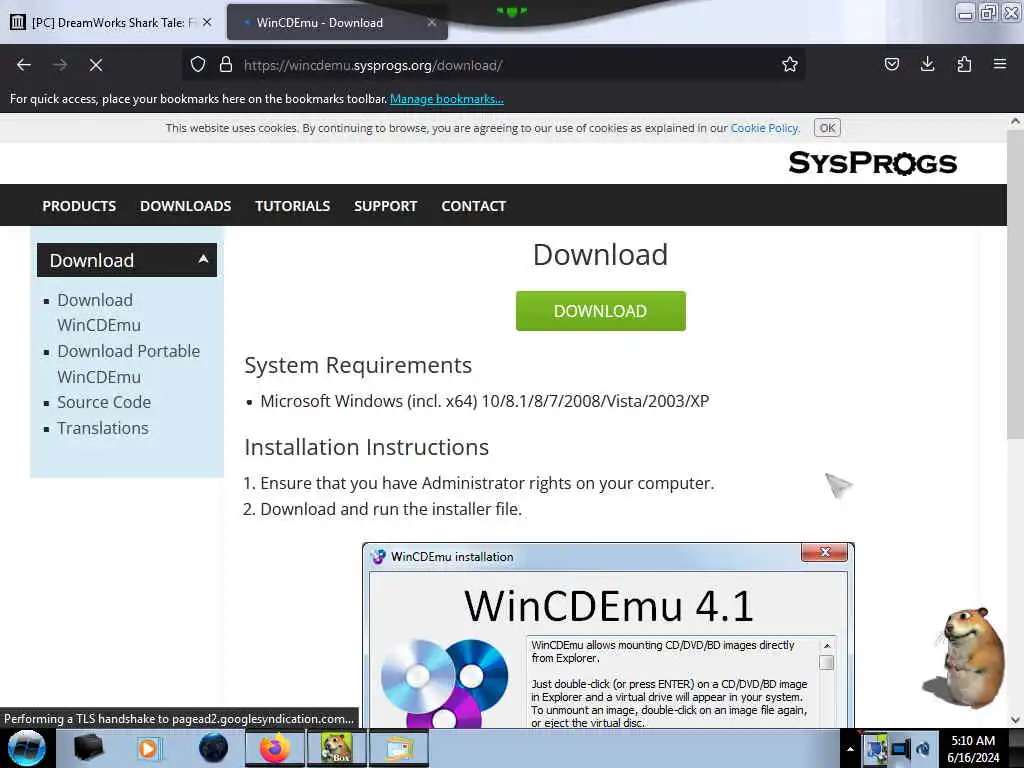This screenshot has width=1024, height=768.
Task: Open the DOWNLOADS navigation menu
Action: [x=185, y=206]
